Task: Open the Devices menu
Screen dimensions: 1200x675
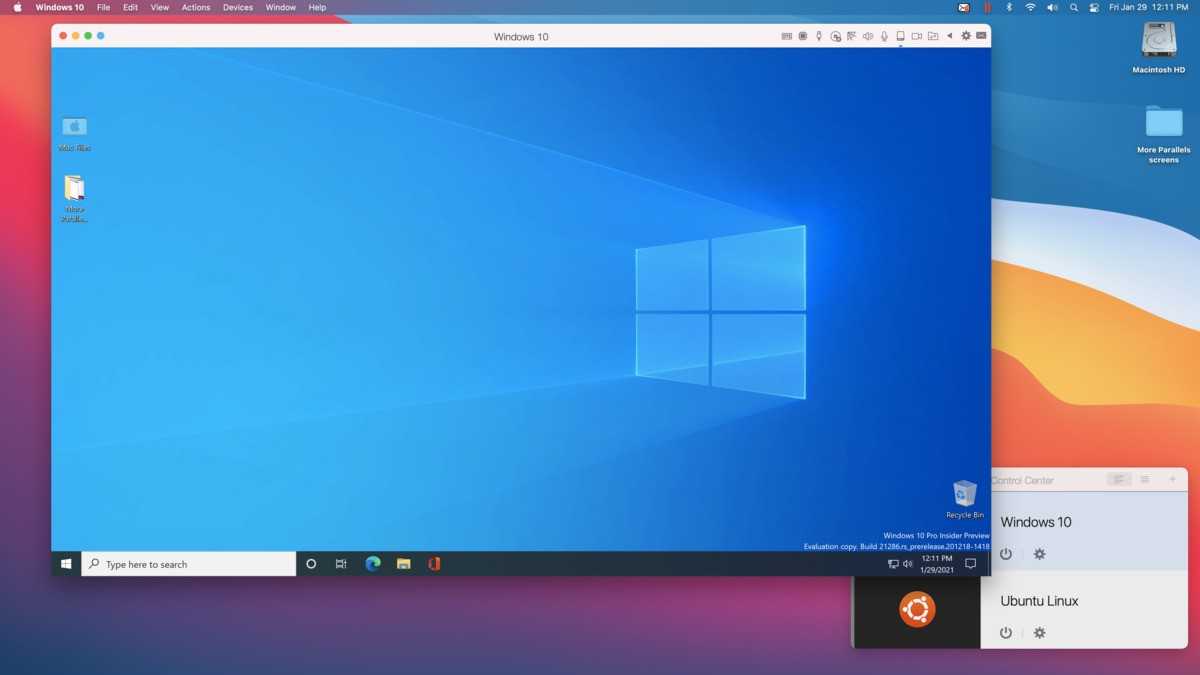Action: pos(237,7)
